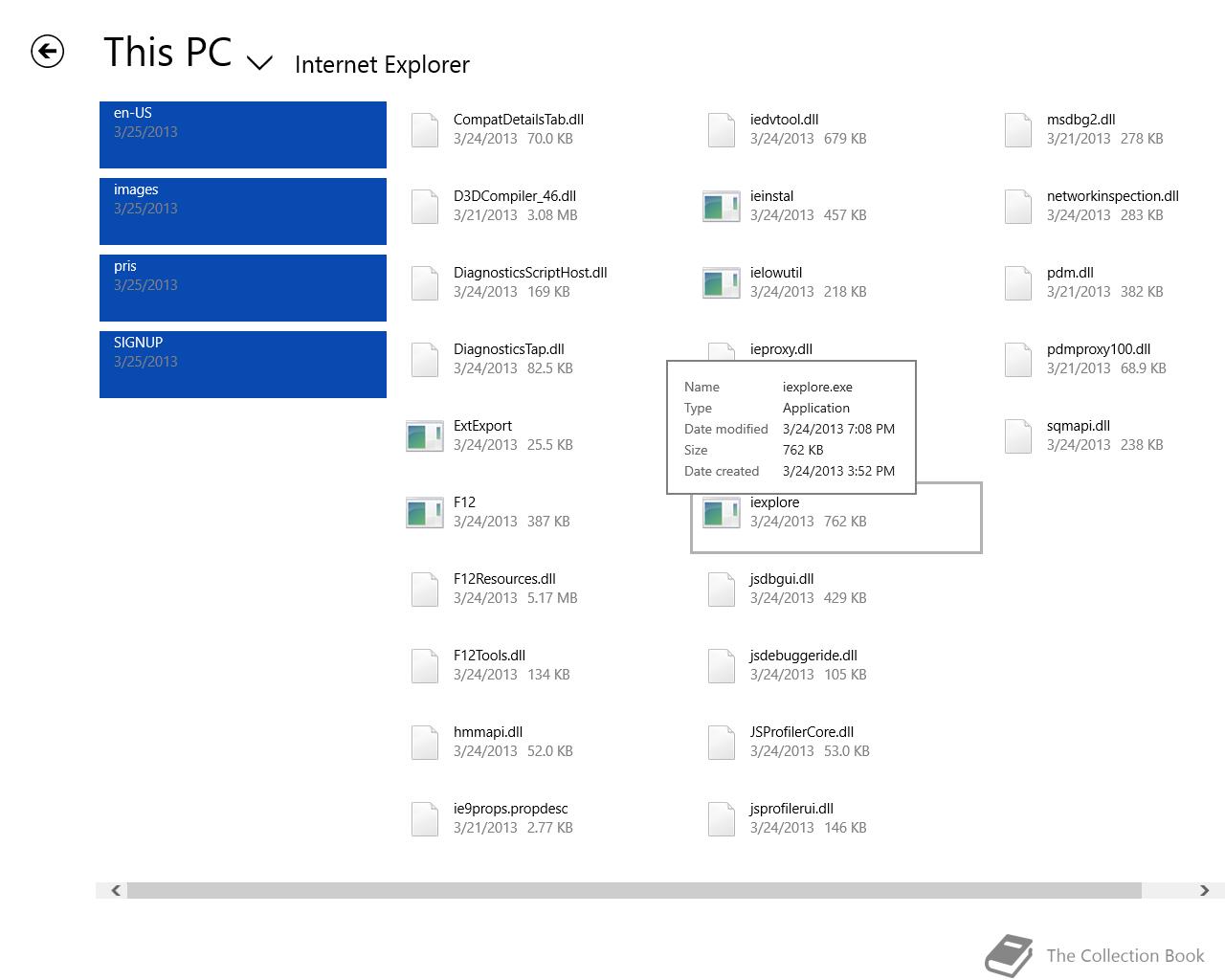This screenshot has width=1225, height=980.
Task: Open the images folder tile
Action: click(243, 212)
